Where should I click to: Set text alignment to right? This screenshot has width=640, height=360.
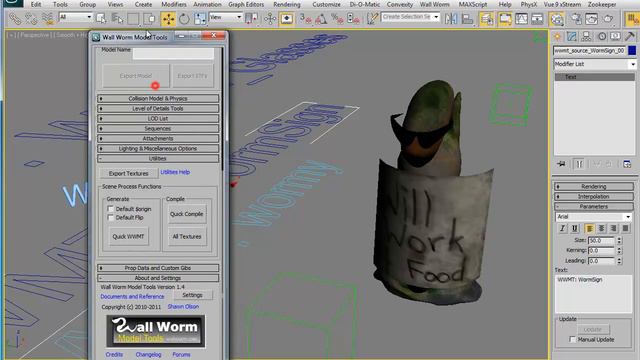(613, 229)
